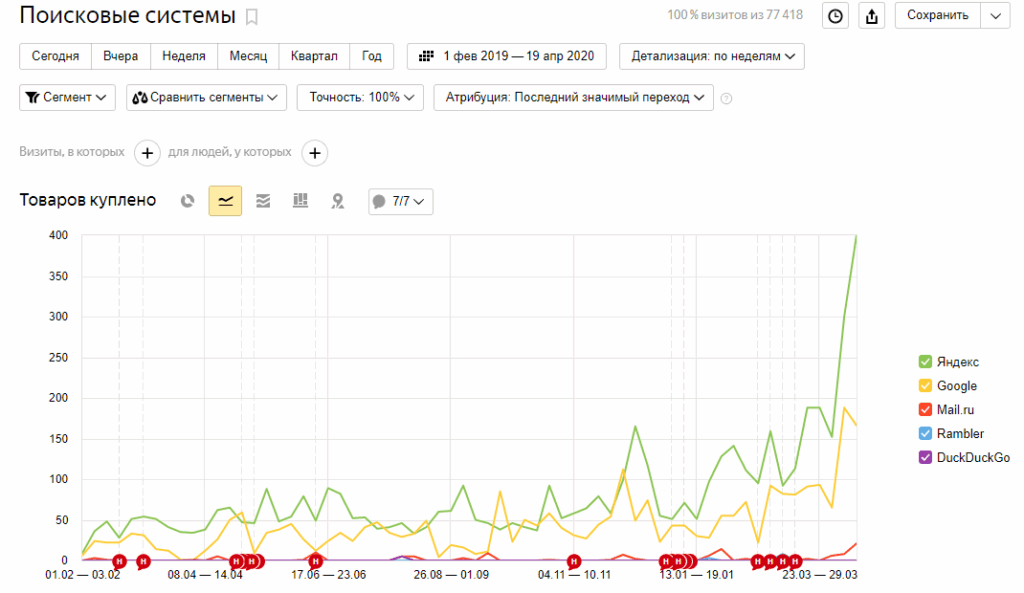
Task: Add a visit condition with plus button
Action: (x=146, y=153)
